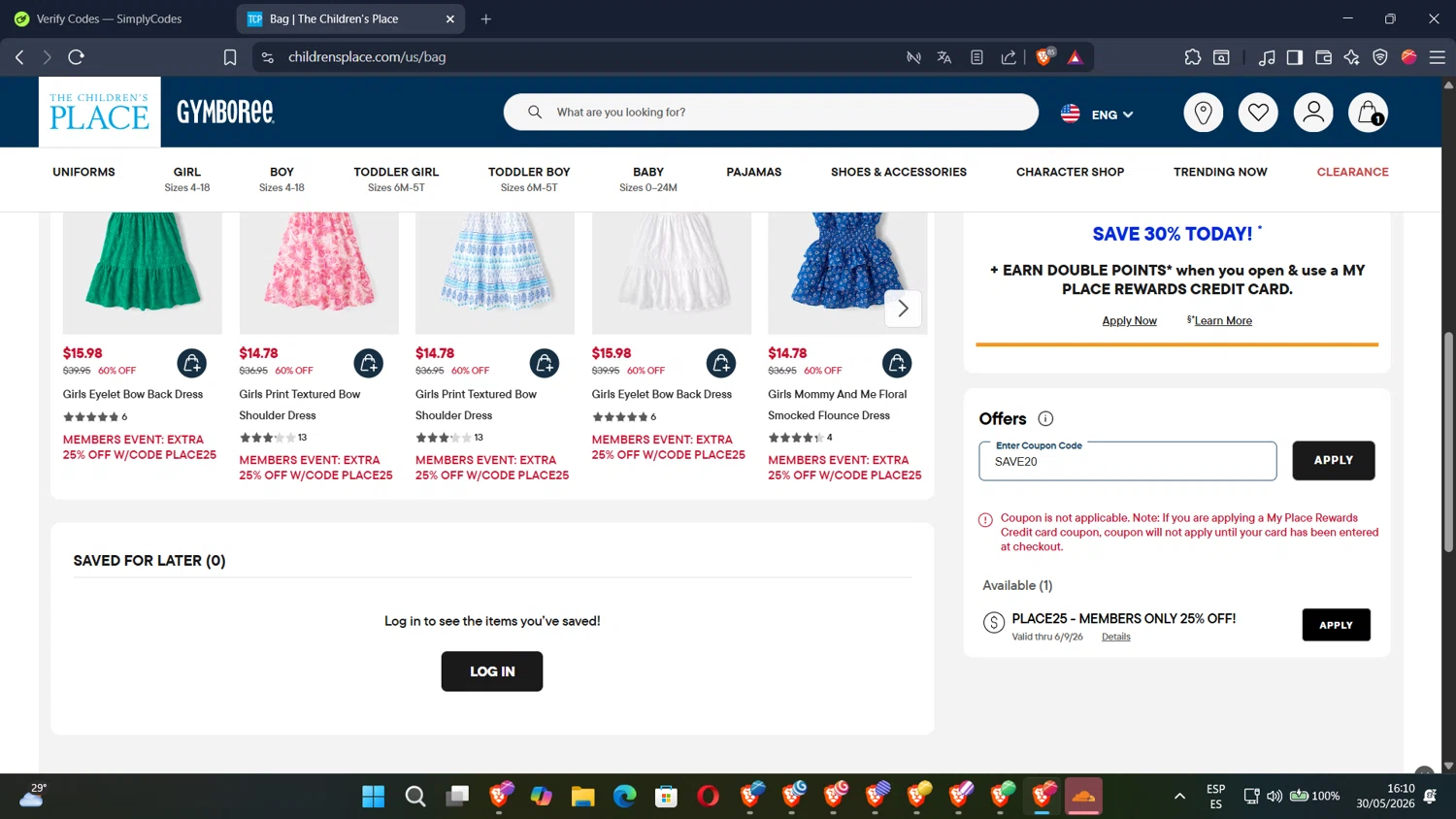Screen dimensions: 1456x819
Task: Open the share page icon
Action: (1009, 57)
